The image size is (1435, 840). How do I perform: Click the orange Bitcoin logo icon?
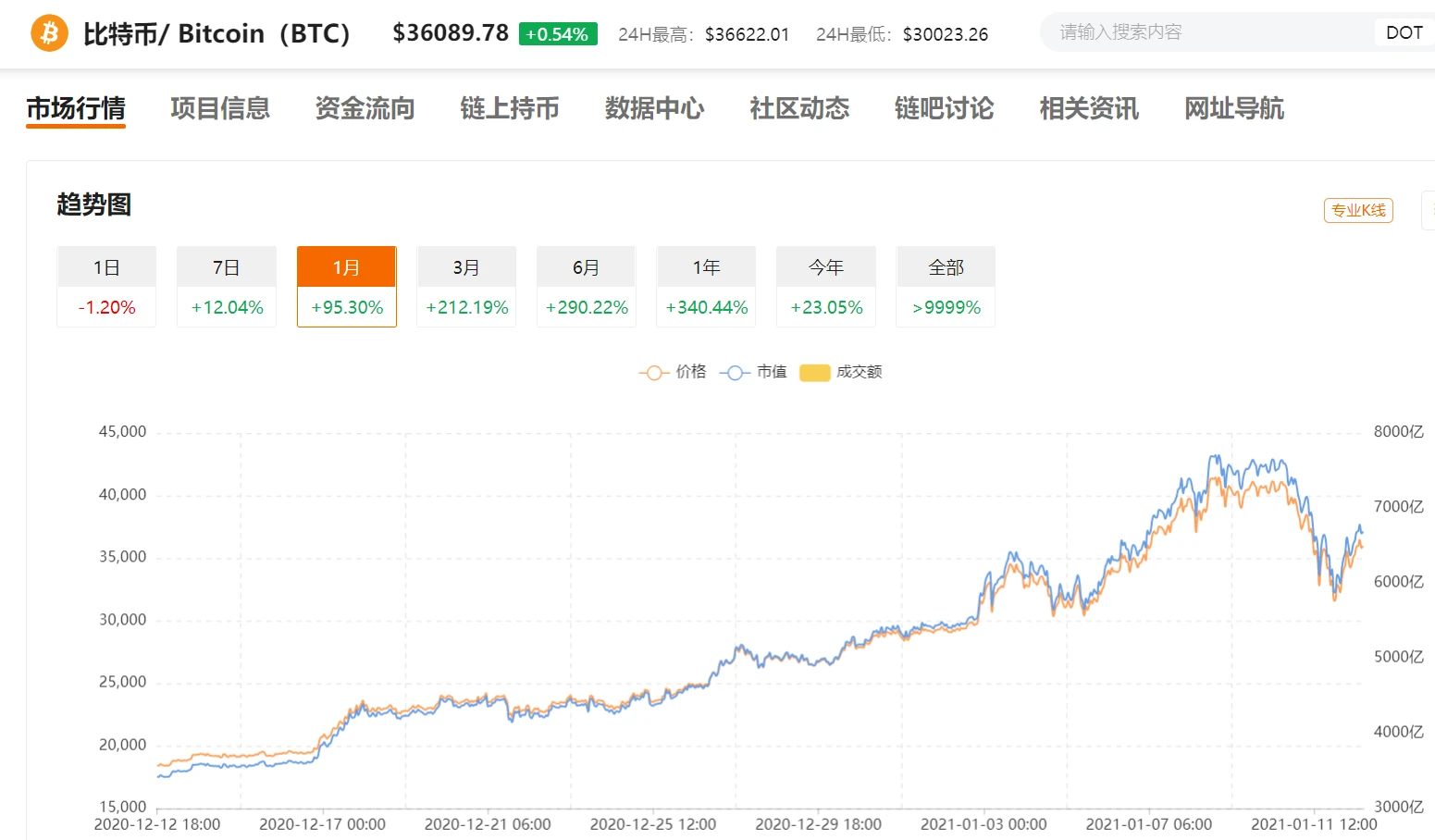point(49,33)
